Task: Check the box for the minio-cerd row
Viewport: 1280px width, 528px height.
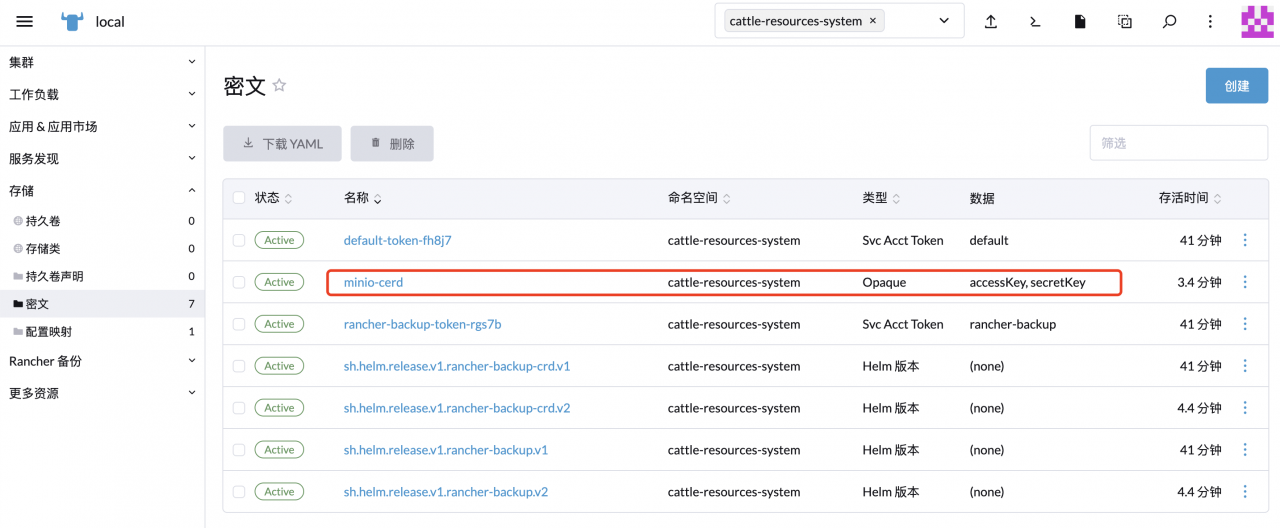Action: pos(239,282)
